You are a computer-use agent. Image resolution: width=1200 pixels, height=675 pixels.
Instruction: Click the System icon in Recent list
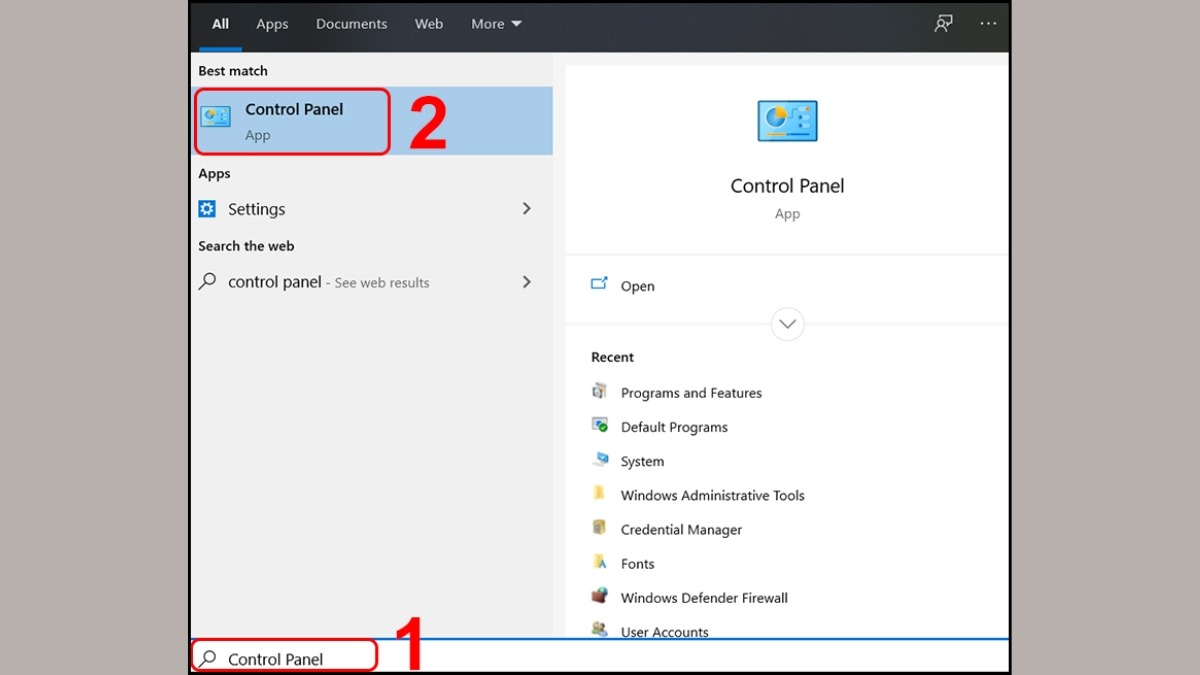599,460
